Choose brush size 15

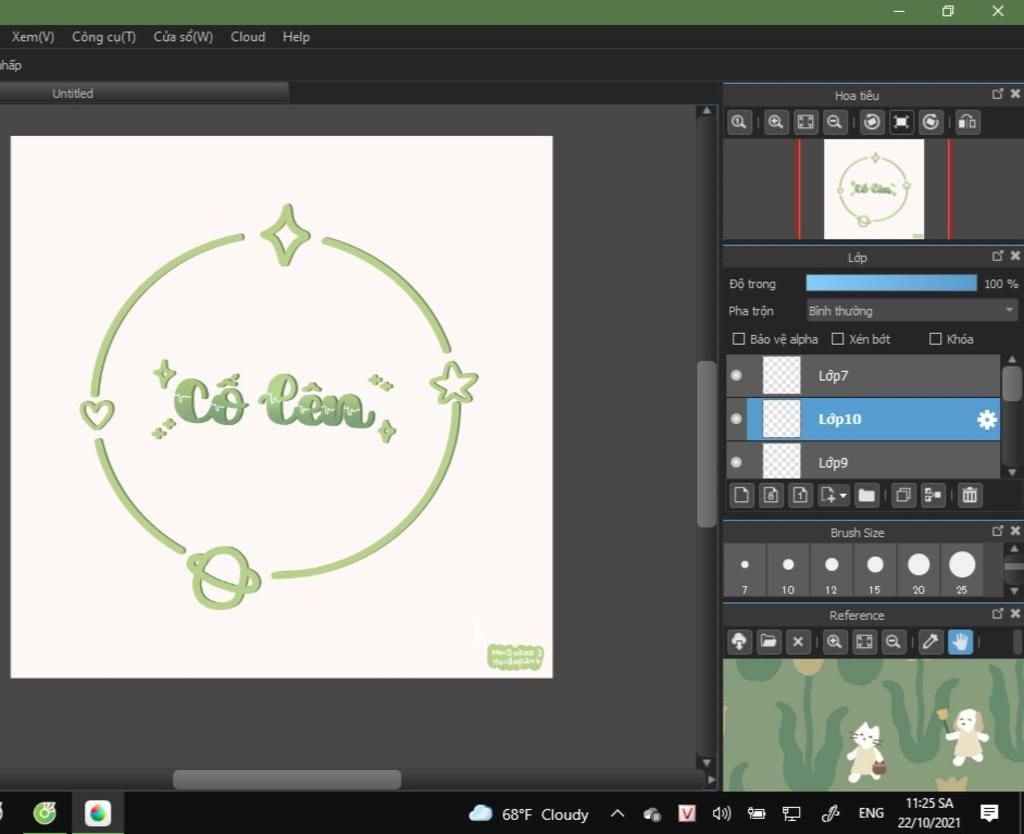coord(875,565)
